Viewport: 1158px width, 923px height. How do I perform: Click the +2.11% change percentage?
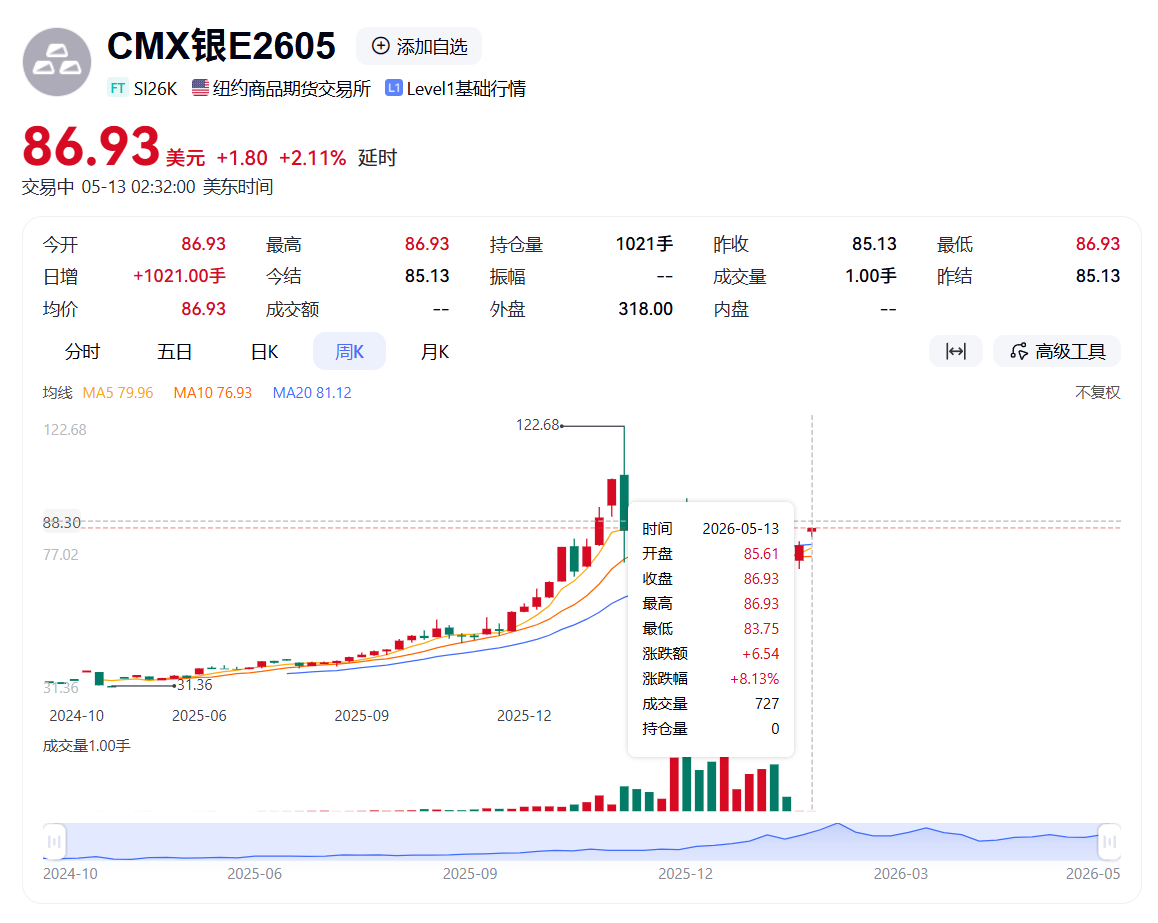[312, 158]
